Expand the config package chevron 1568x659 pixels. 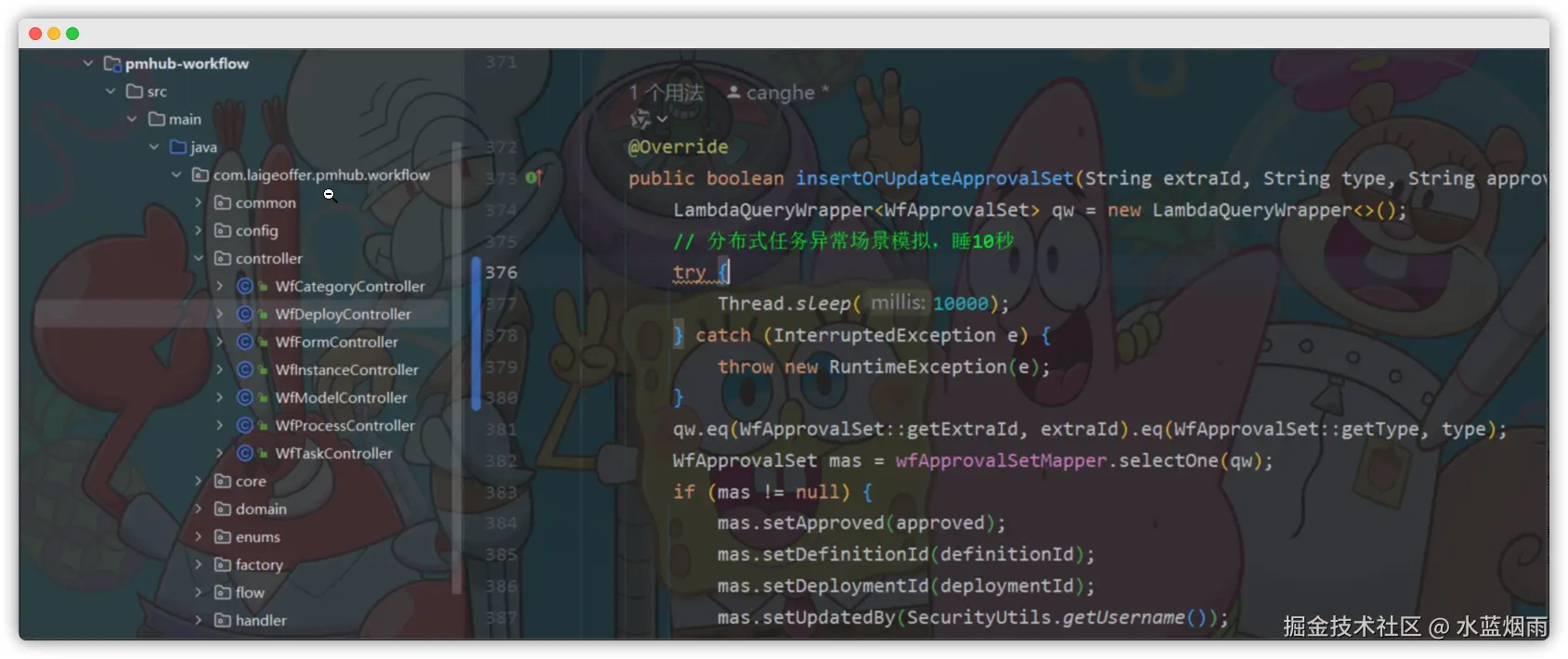pyautogui.click(x=198, y=230)
